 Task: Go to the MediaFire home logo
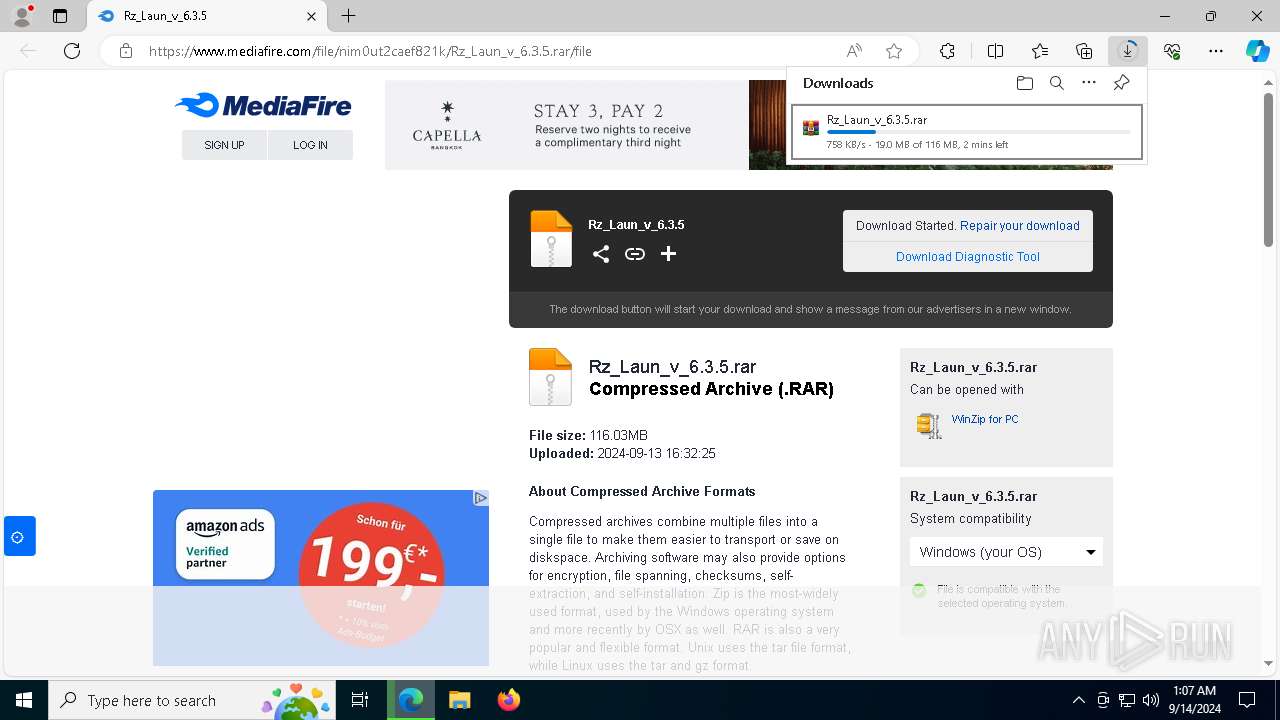[263, 105]
